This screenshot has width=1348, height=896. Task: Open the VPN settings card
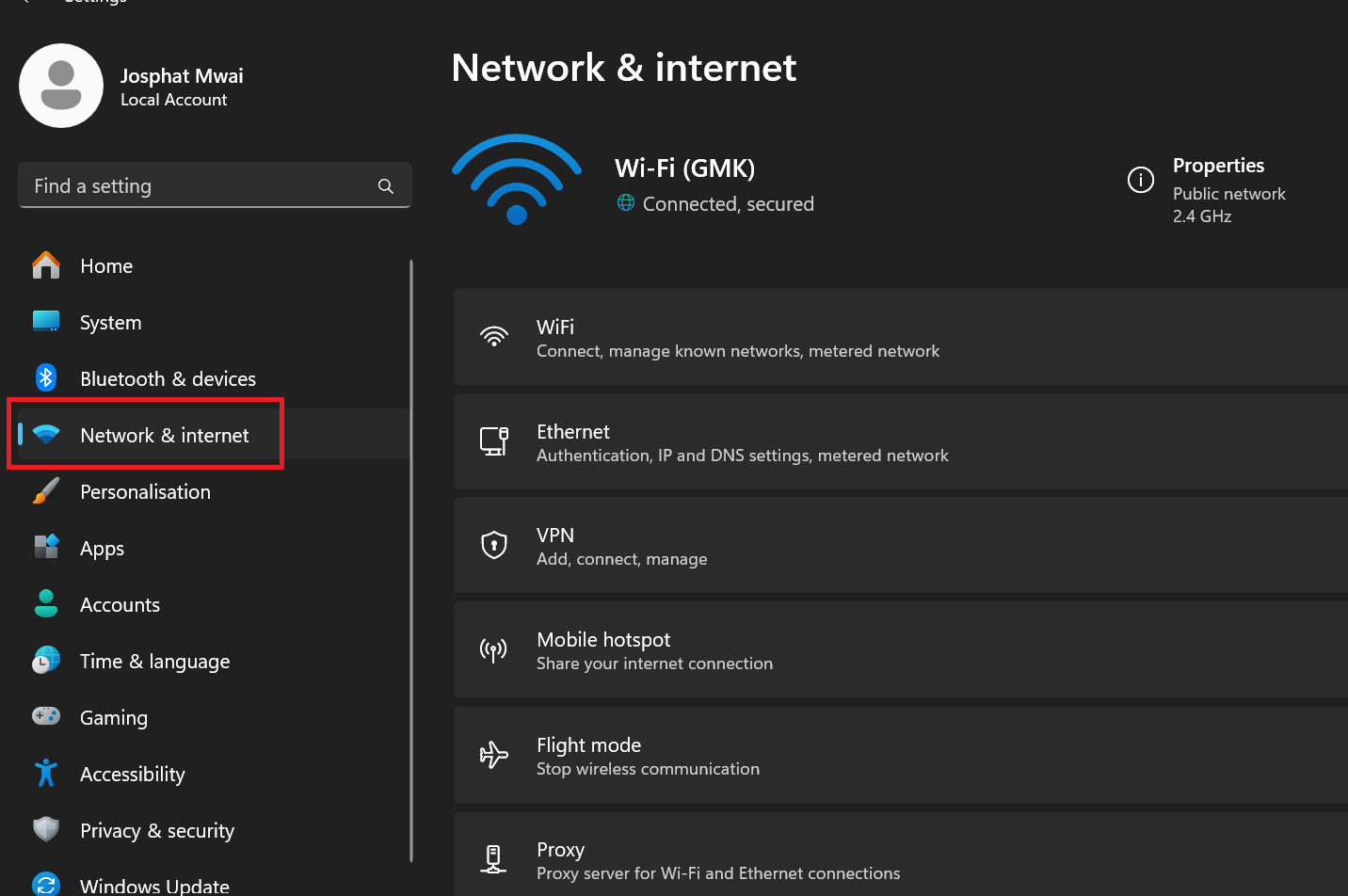point(901,545)
